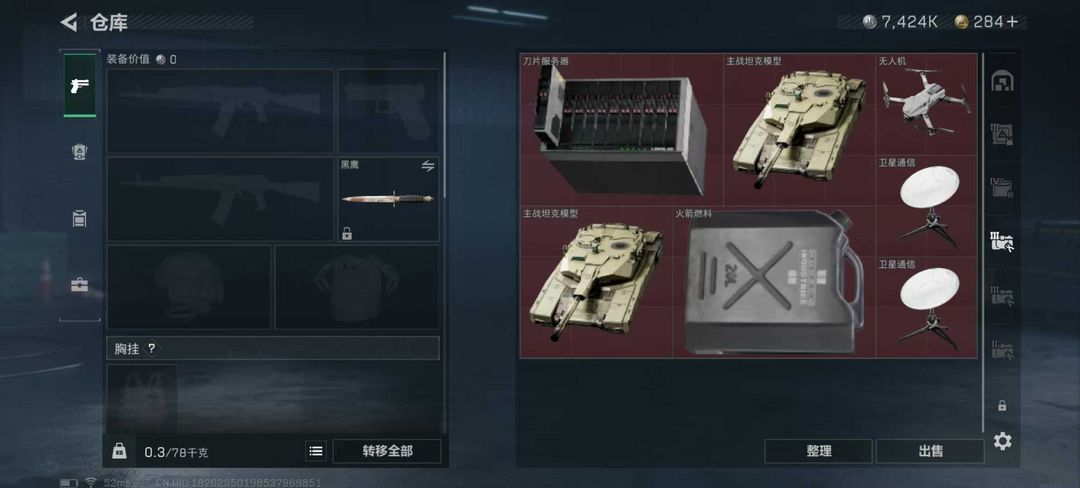Click the 整理 button
The image size is (1080, 488).
(x=818, y=452)
